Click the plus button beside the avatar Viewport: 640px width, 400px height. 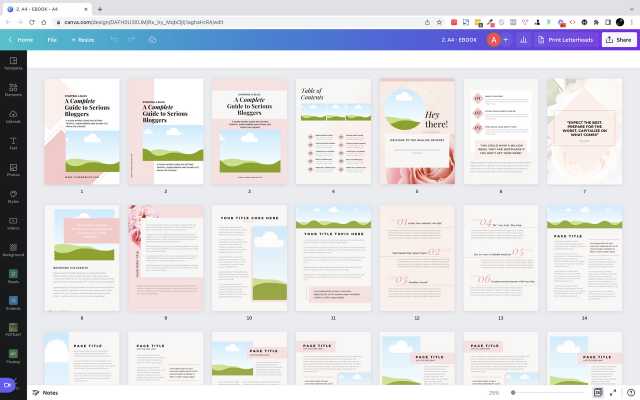click(506, 40)
